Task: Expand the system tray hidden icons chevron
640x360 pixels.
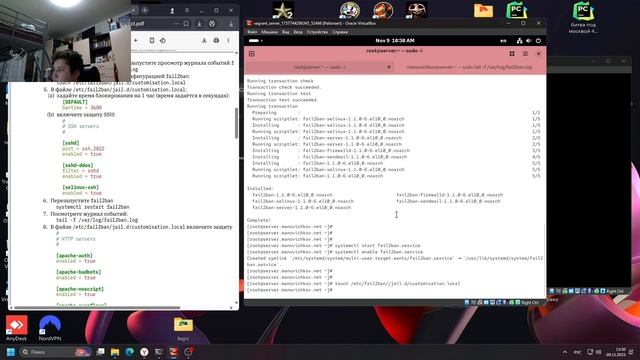Action: (x=565, y=352)
